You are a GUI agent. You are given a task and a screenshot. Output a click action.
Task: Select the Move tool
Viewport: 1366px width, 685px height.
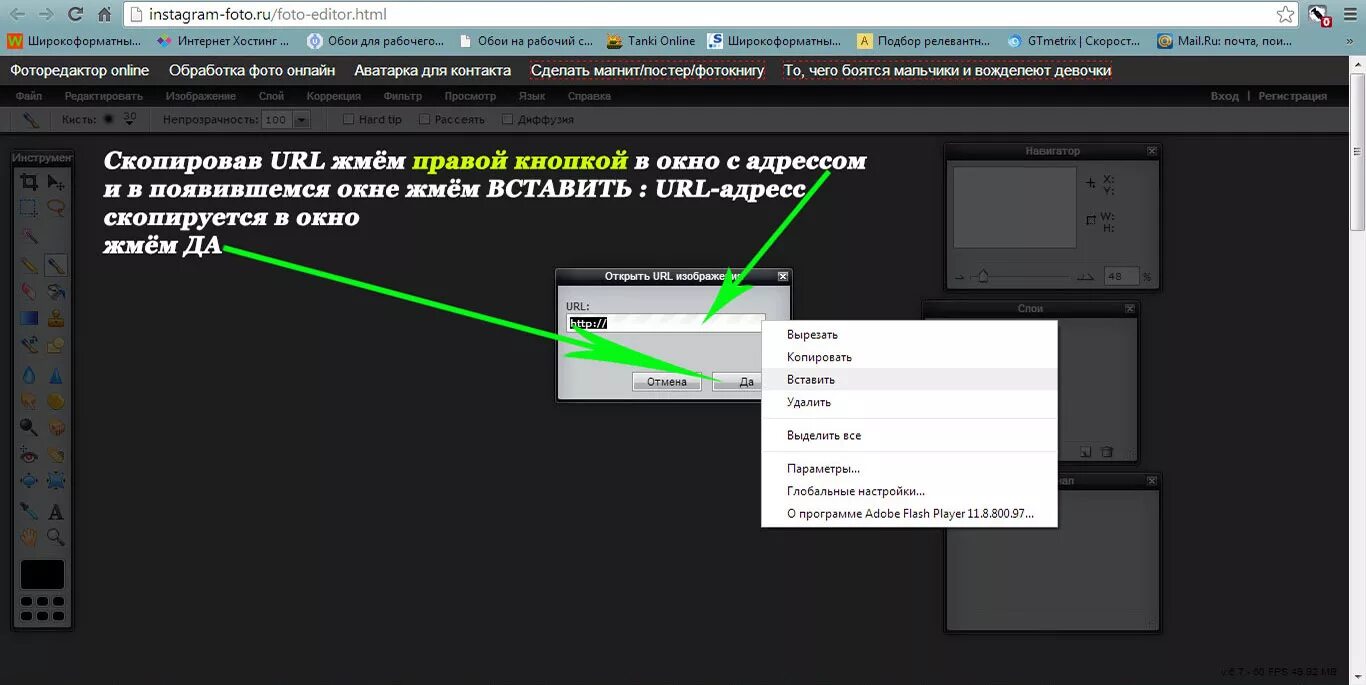57,181
